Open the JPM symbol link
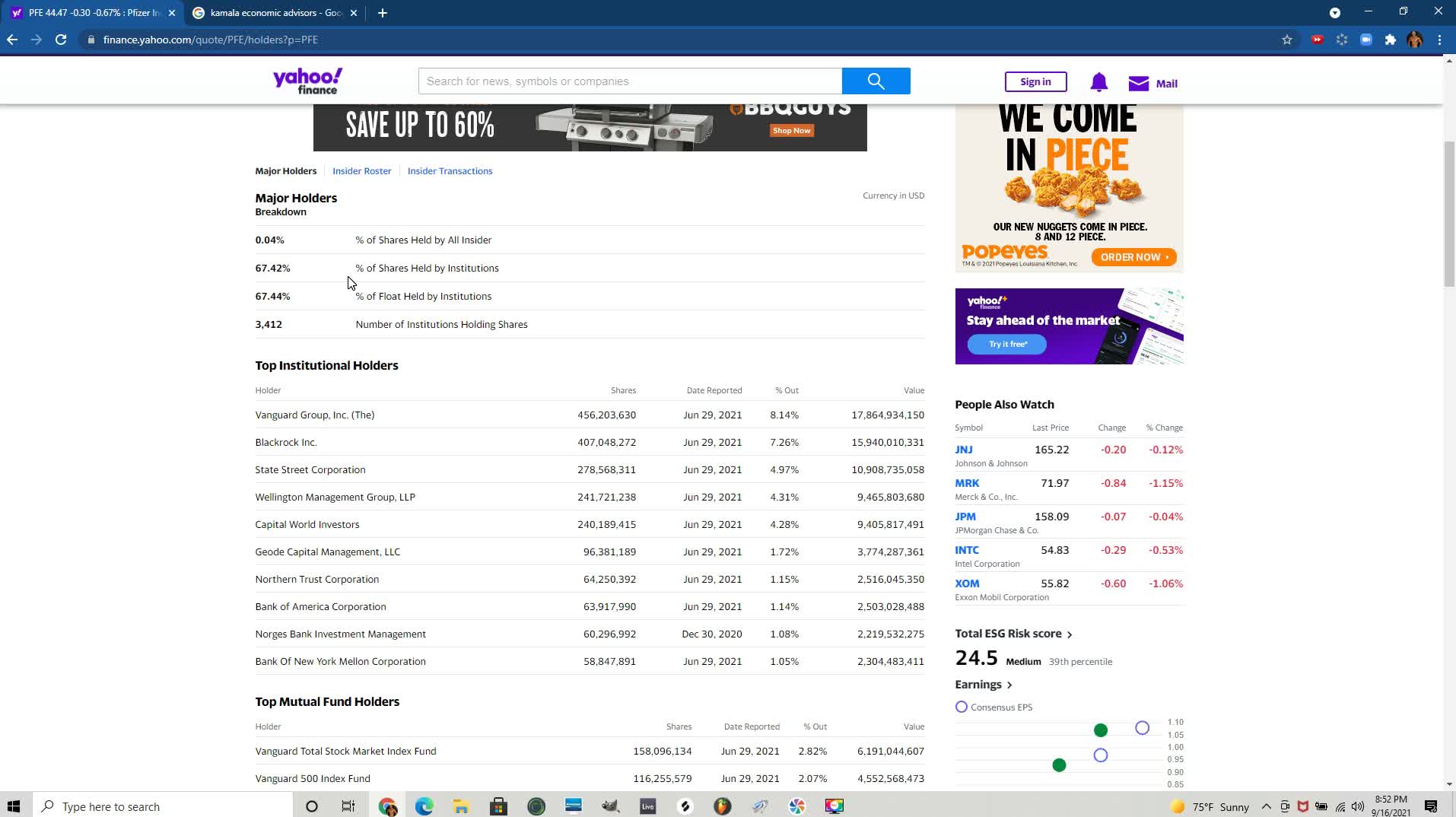This screenshot has width=1456, height=817. click(965, 517)
